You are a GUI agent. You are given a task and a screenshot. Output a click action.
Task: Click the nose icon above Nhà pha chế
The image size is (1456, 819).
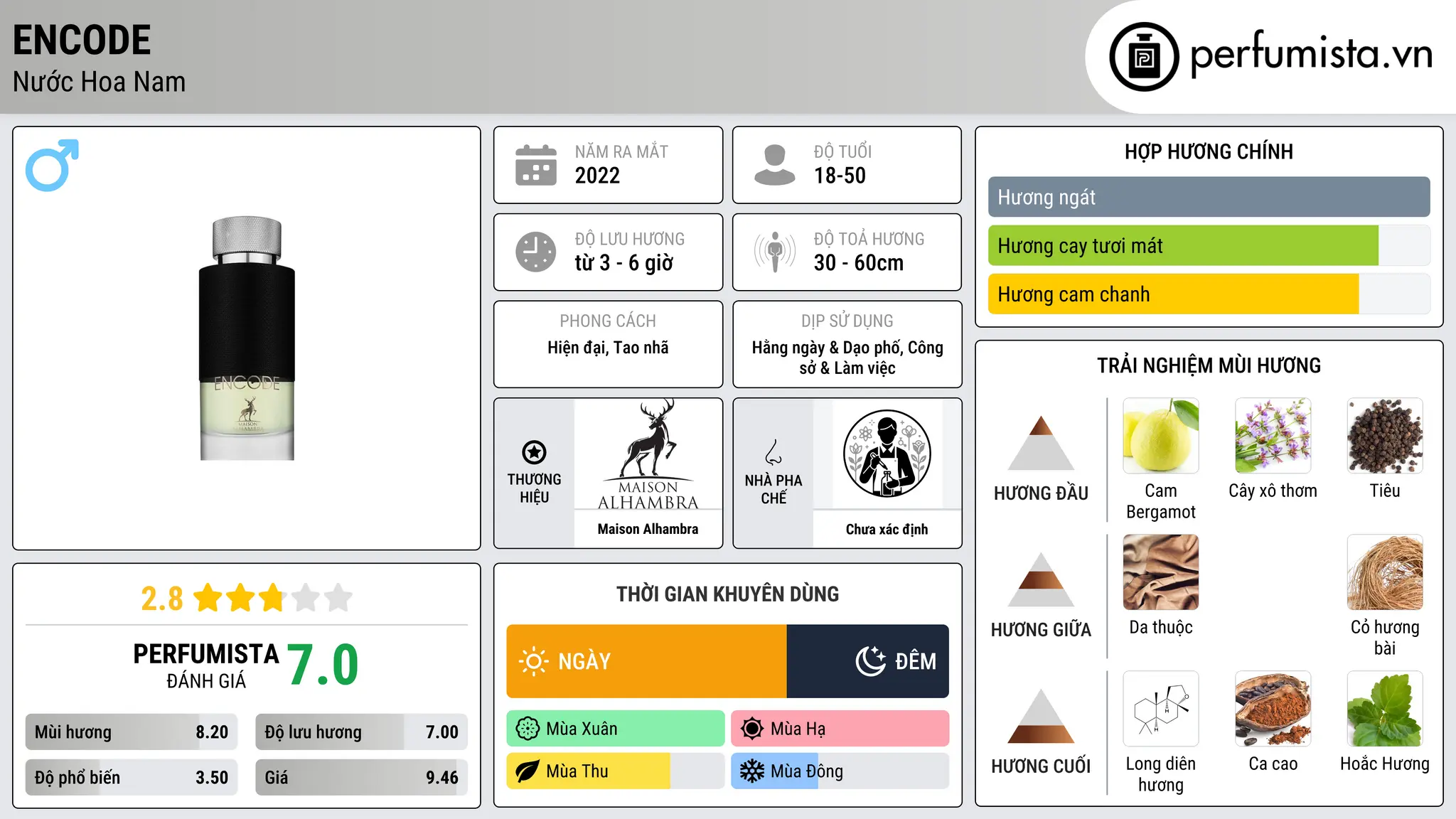click(x=773, y=452)
